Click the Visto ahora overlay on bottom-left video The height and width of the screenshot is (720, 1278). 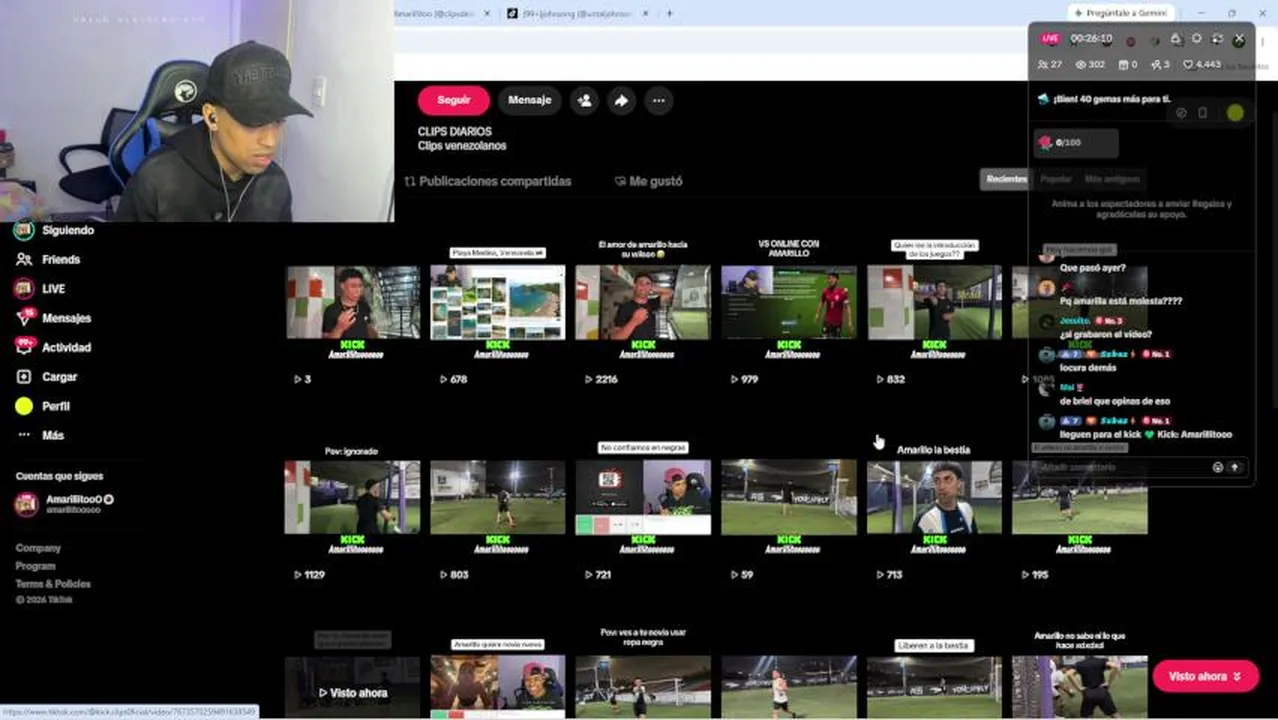[353, 692]
